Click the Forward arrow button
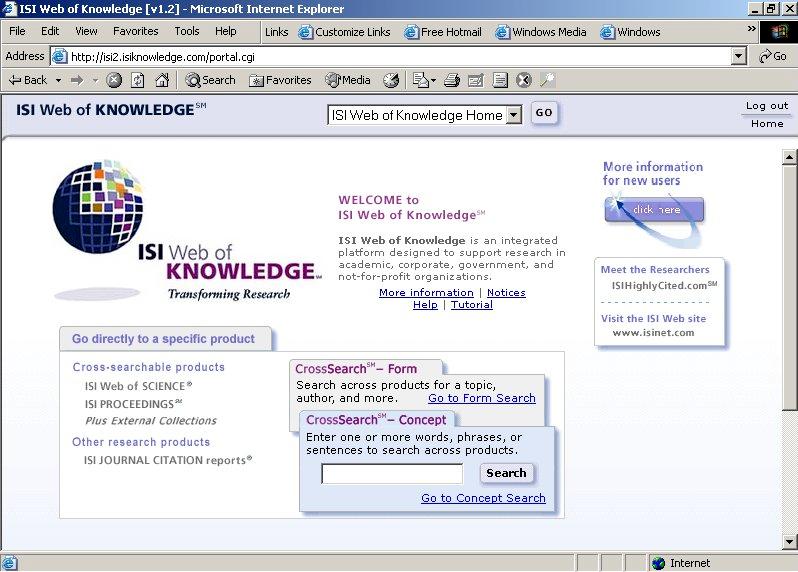The width and height of the screenshot is (798, 572). [77, 80]
